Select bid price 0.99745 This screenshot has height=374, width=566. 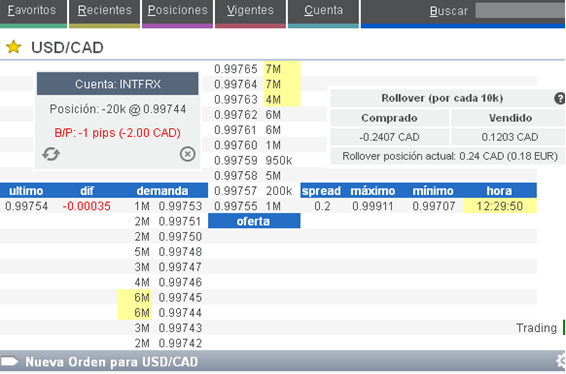click(x=180, y=297)
